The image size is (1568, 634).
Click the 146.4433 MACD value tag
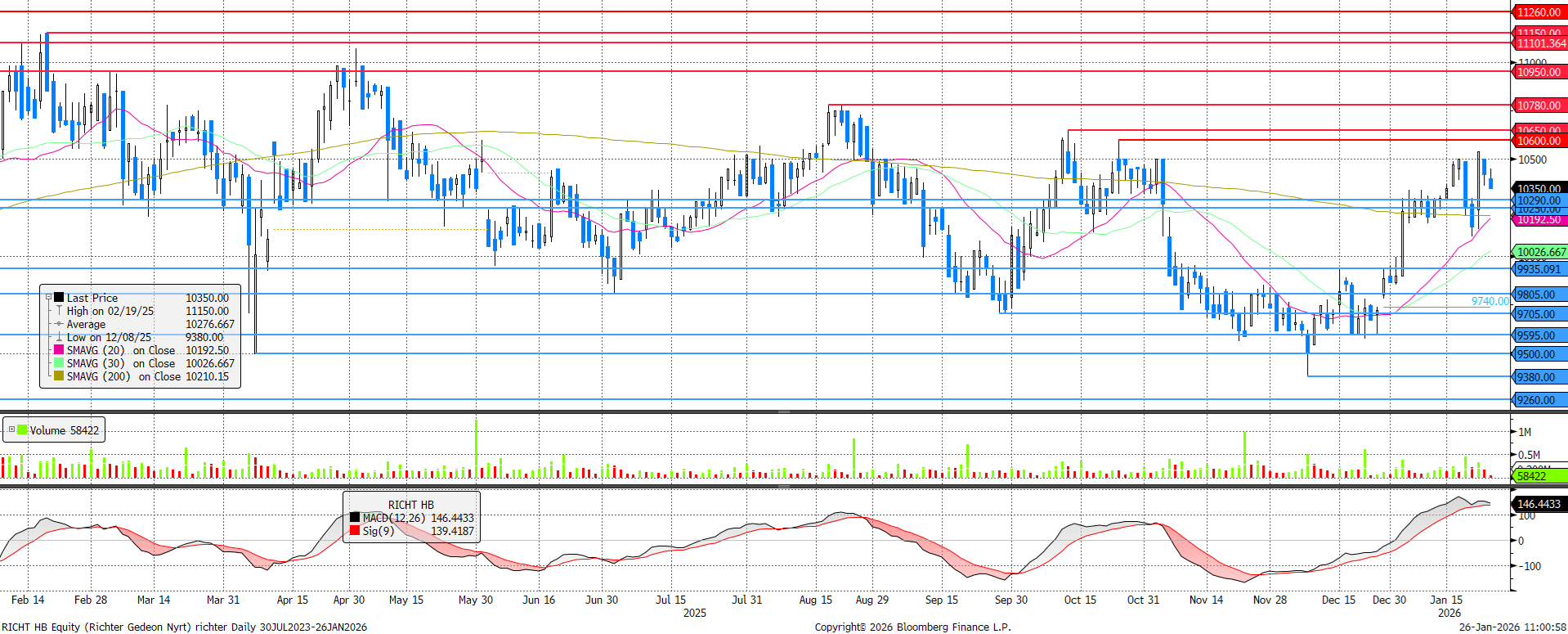[x=1539, y=504]
